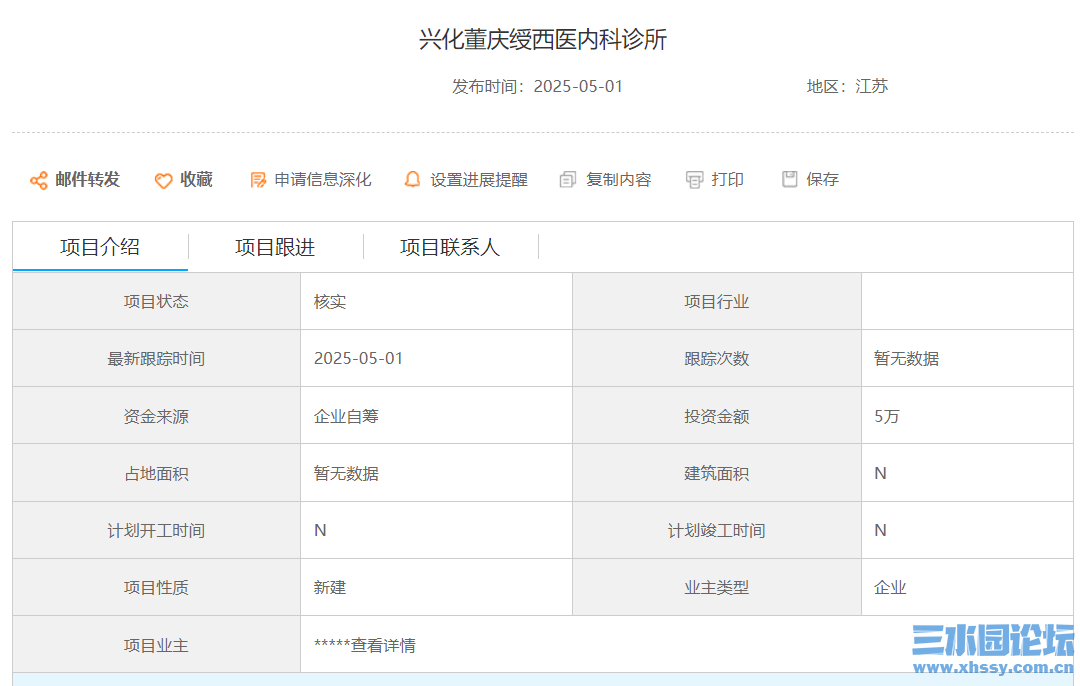Screen dimensions: 1080x686
Task: Click the 计划开工时间 label cell
Action: point(156,530)
